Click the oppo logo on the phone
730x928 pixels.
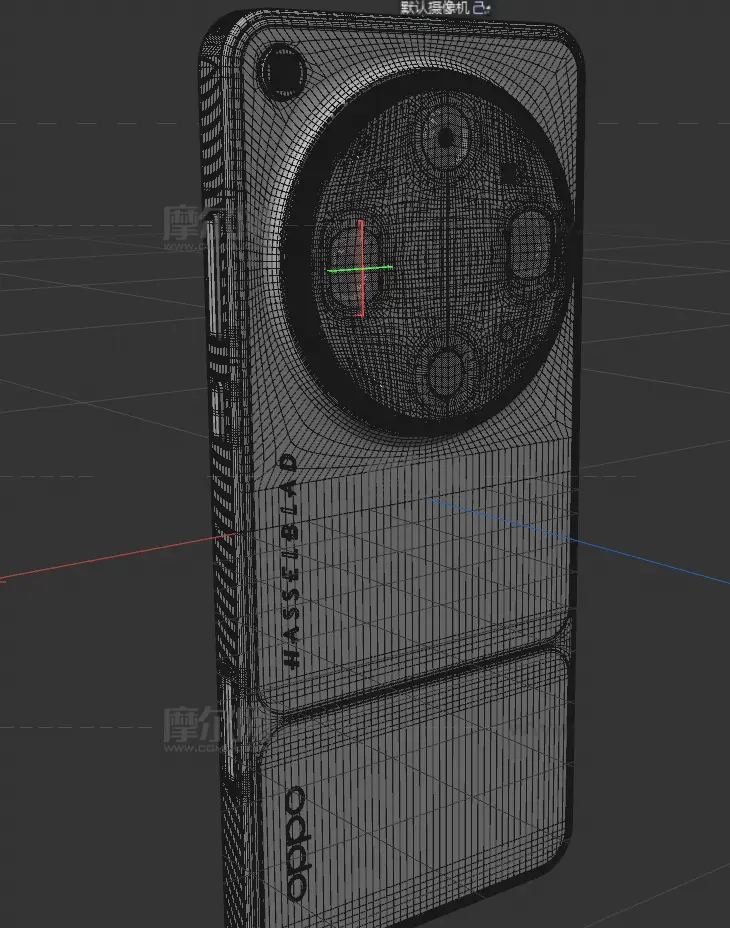pyautogui.click(x=297, y=842)
